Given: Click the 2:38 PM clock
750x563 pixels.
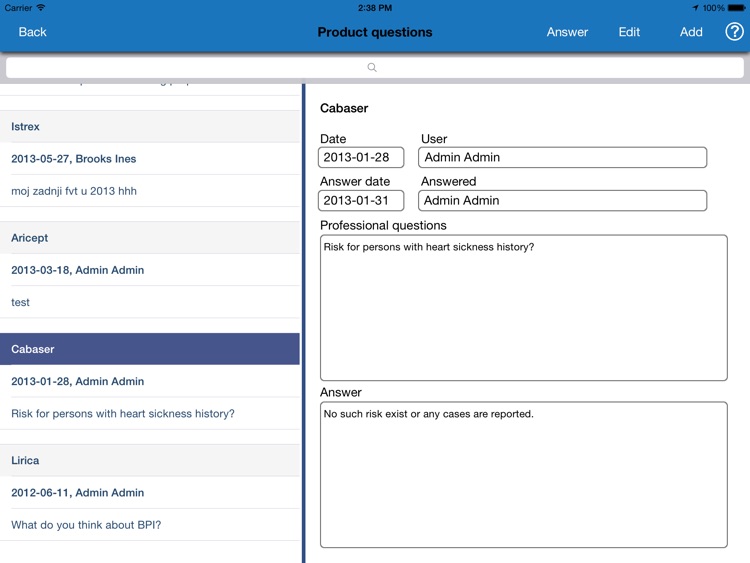Looking at the screenshot, I should coord(375,8).
